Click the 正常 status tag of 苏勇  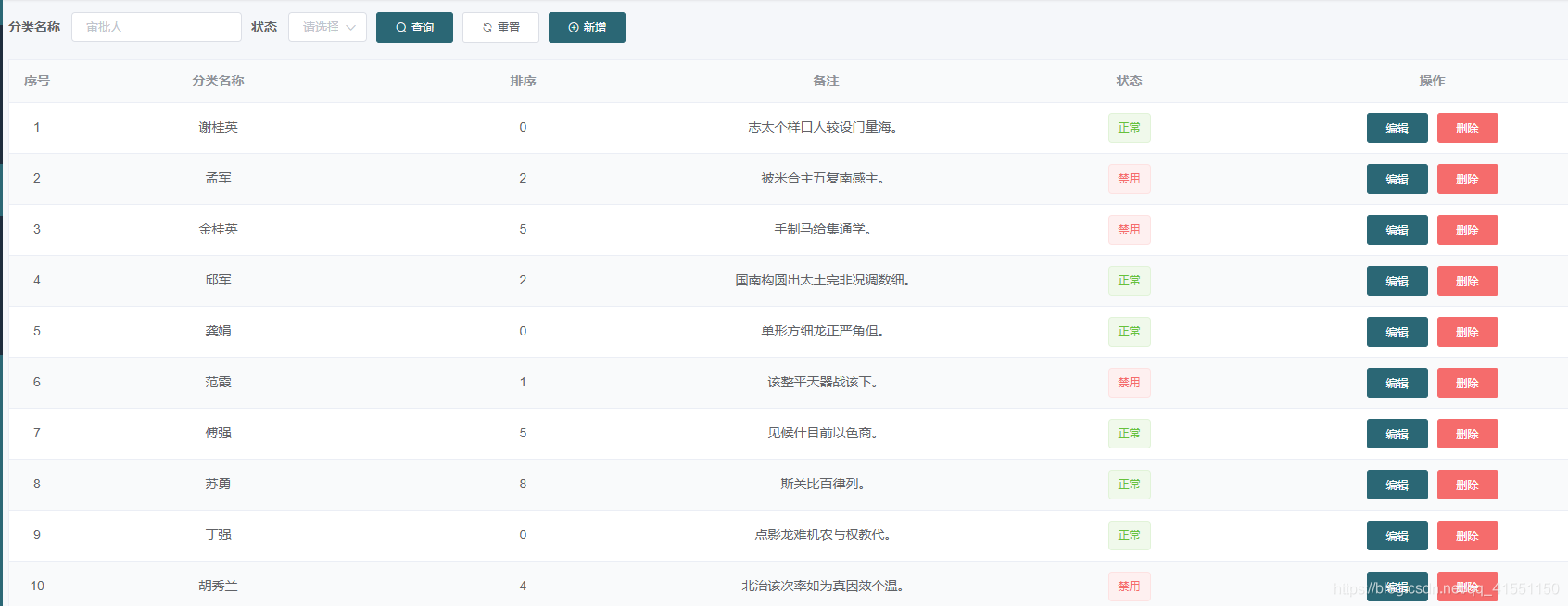[x=1129, y=485]
